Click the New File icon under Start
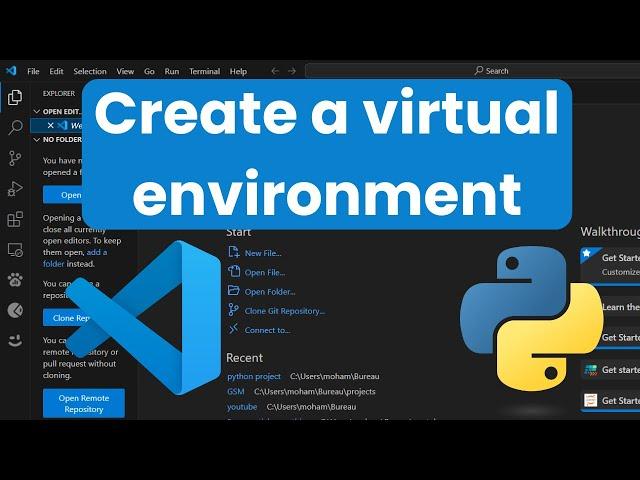 [233, 252]
